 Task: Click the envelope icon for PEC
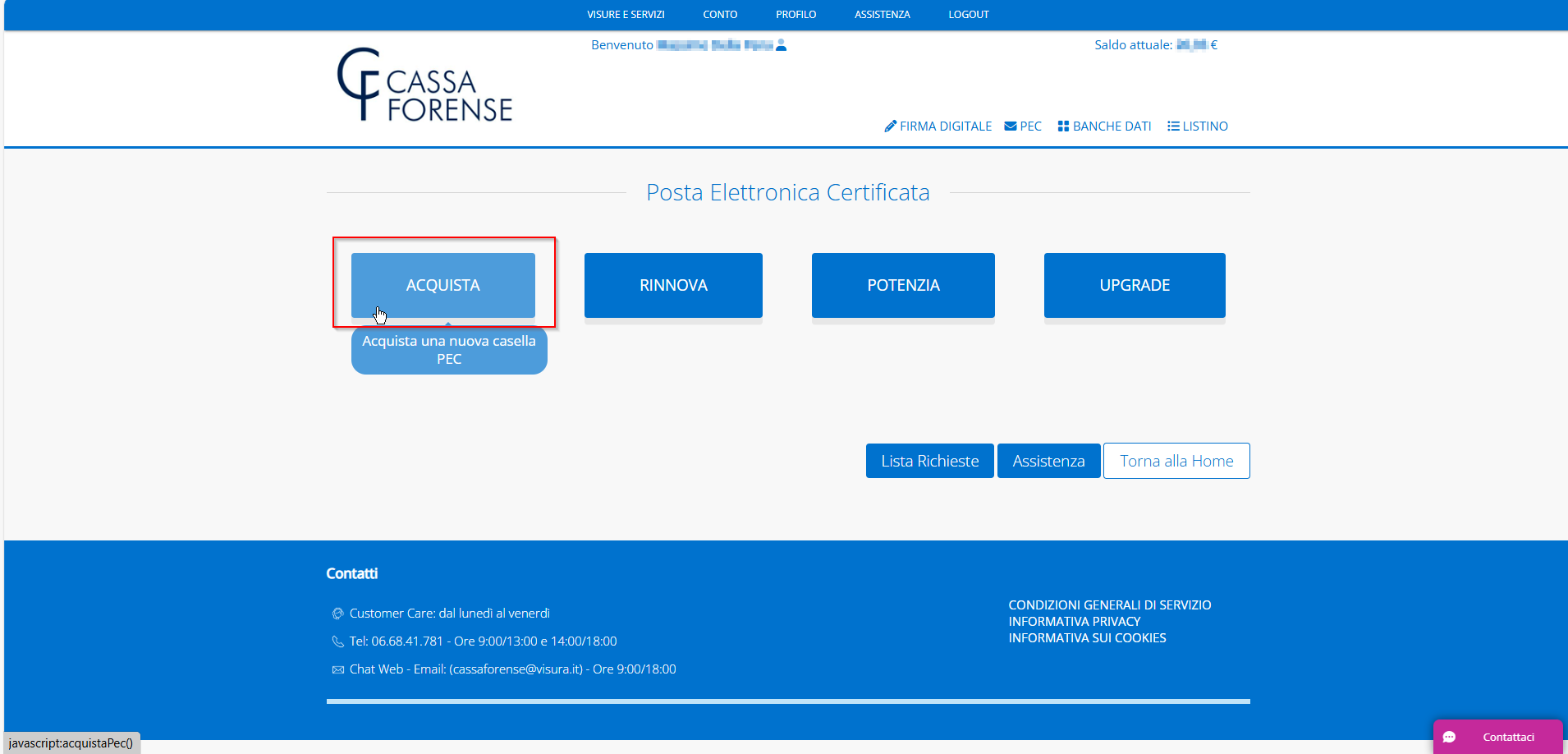(x=1011, y=126)
